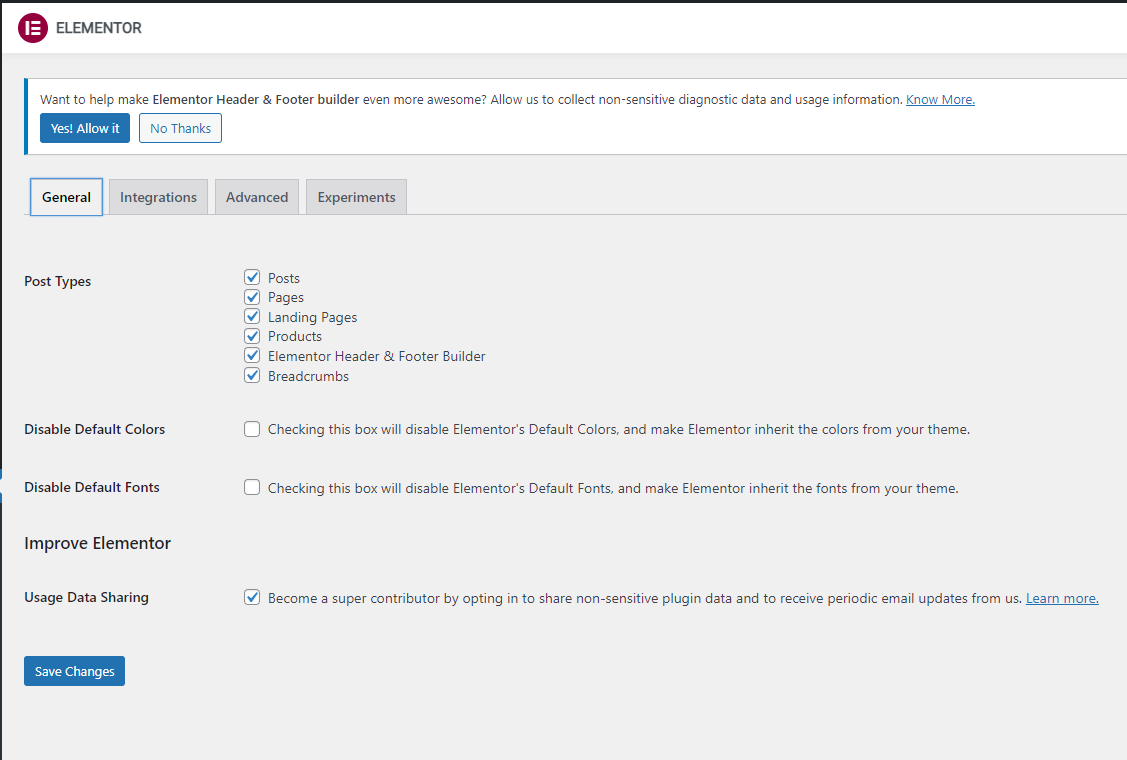Toggle Elementor Header & Footer Builder checkbox
This screenshot has height=760, width=1127.
252,356
